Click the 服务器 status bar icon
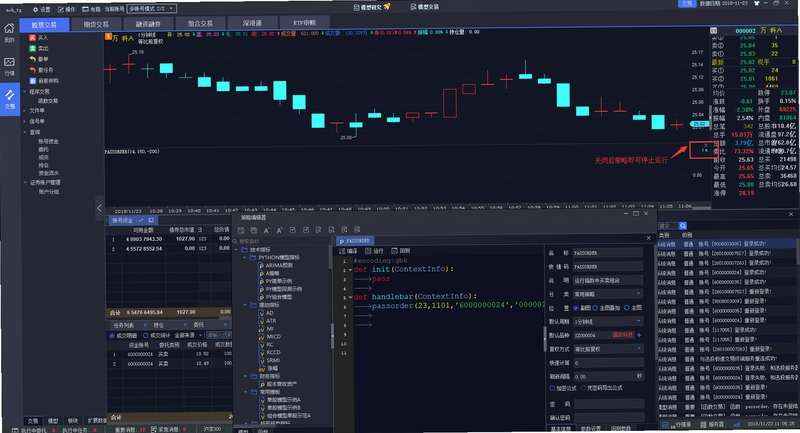The height and width of the screenshot is (433, 800). click(x=704, y=424)
